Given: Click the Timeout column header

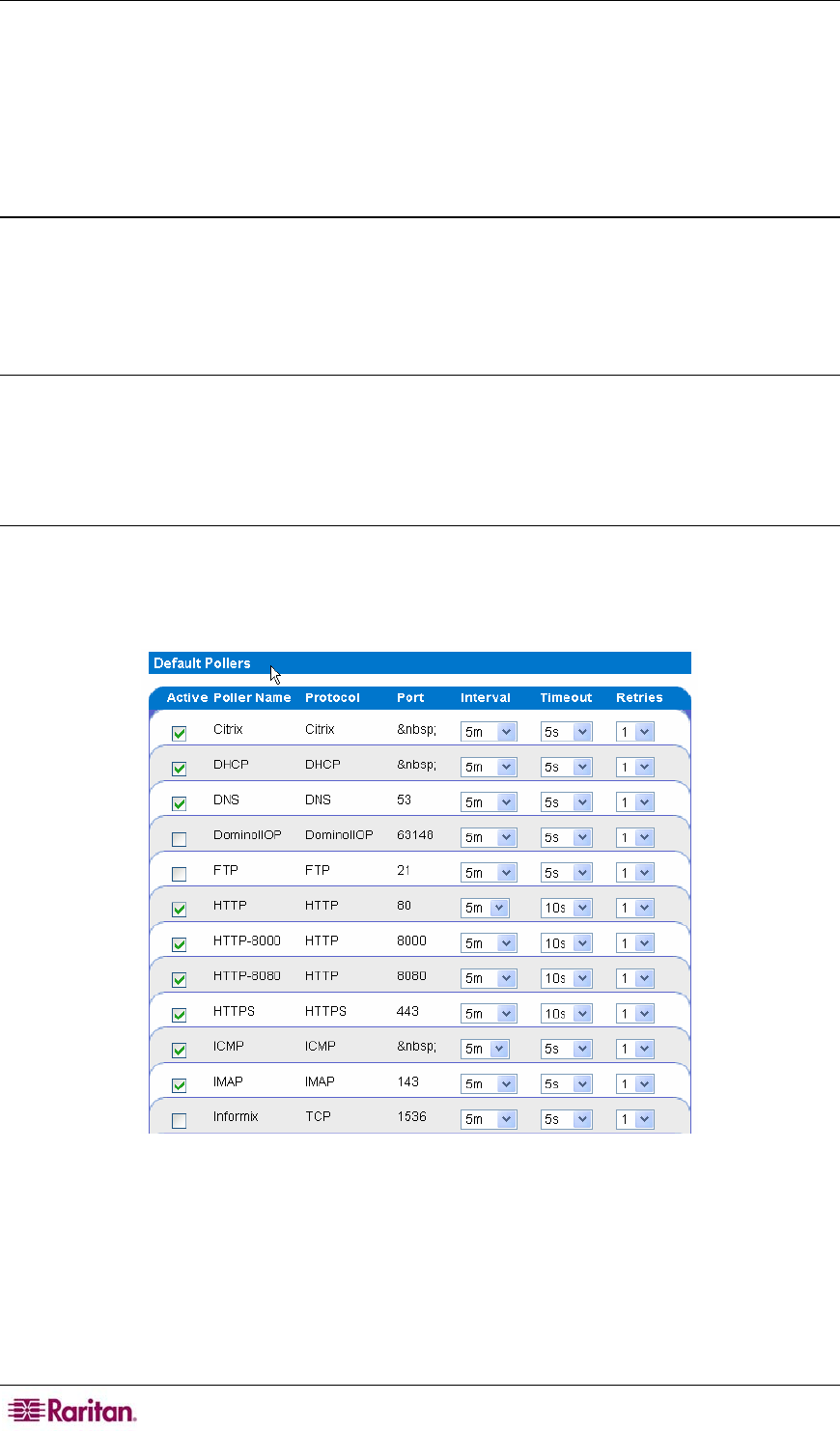Looking at the screenshot, I should [x=566, y=698].
